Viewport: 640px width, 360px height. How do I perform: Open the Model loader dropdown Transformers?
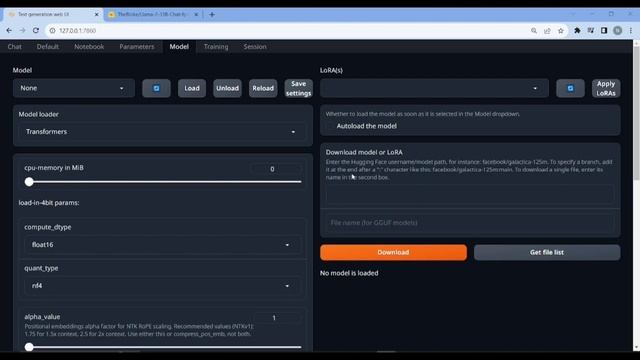162,132
